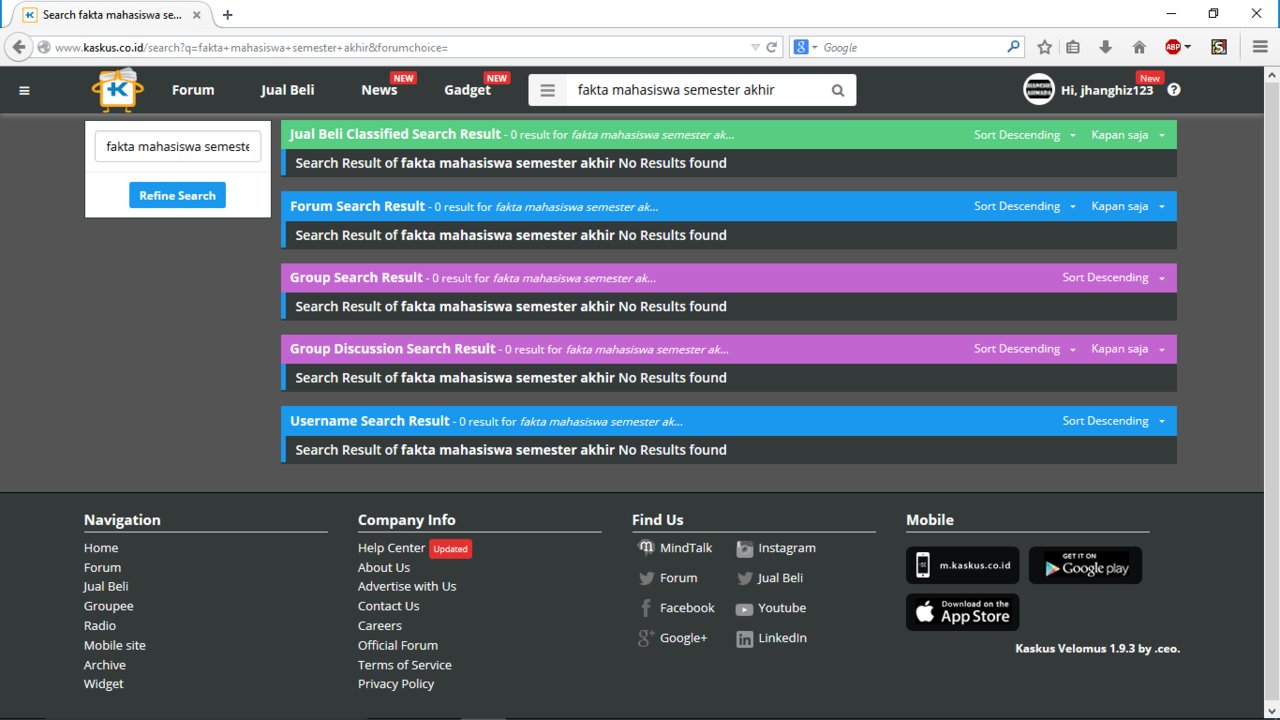This screenshot has height=720, width=1280.
Task: Open the Kaskus help question mark
Action: coord(1174,89)
